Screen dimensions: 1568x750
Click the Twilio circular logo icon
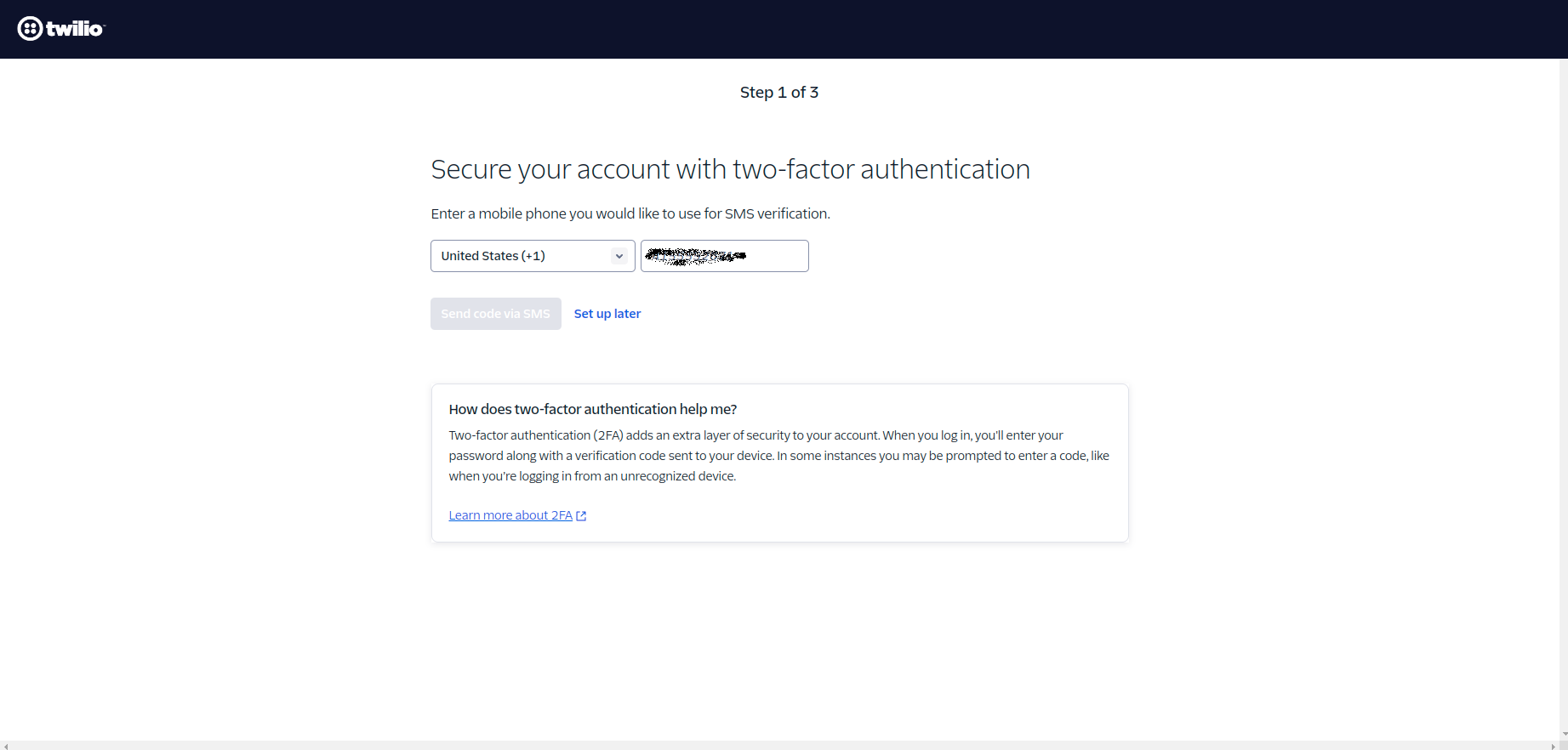click(30, 29)
